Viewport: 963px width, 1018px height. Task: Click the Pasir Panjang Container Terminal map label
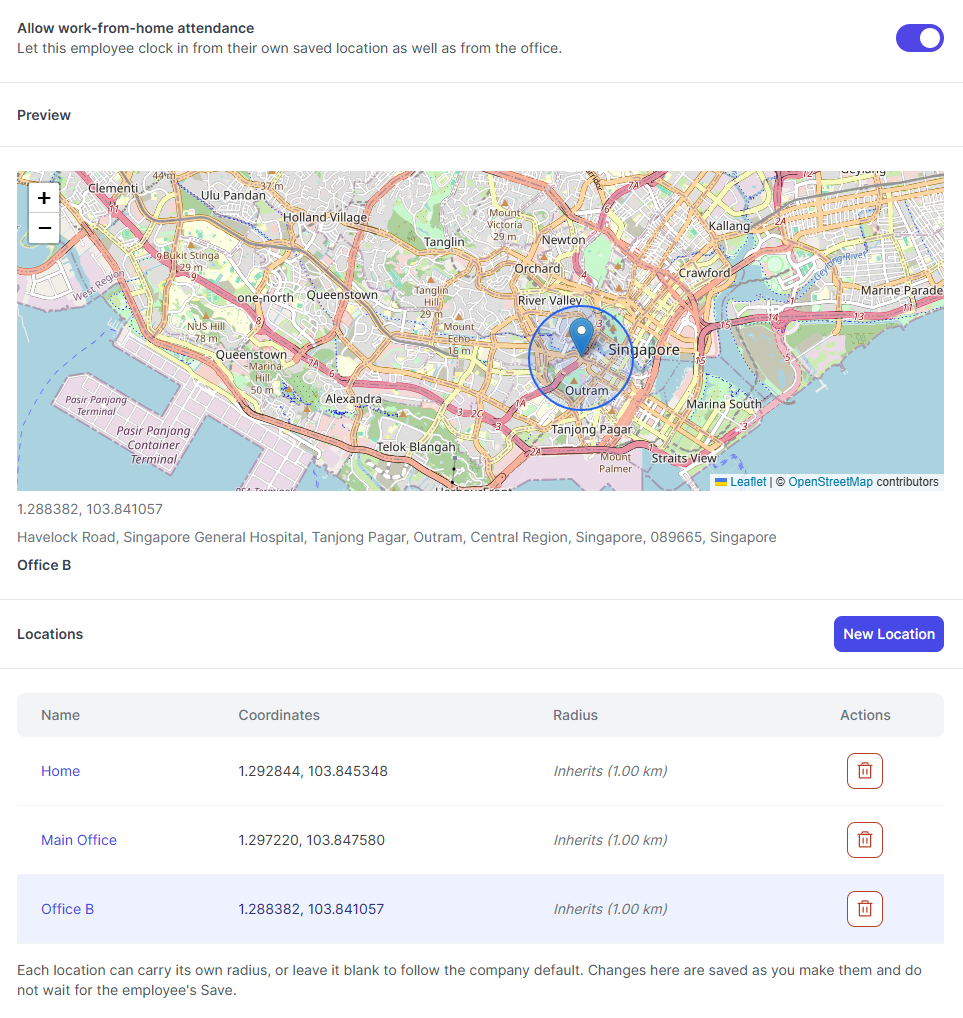click(x=153, y=445)
